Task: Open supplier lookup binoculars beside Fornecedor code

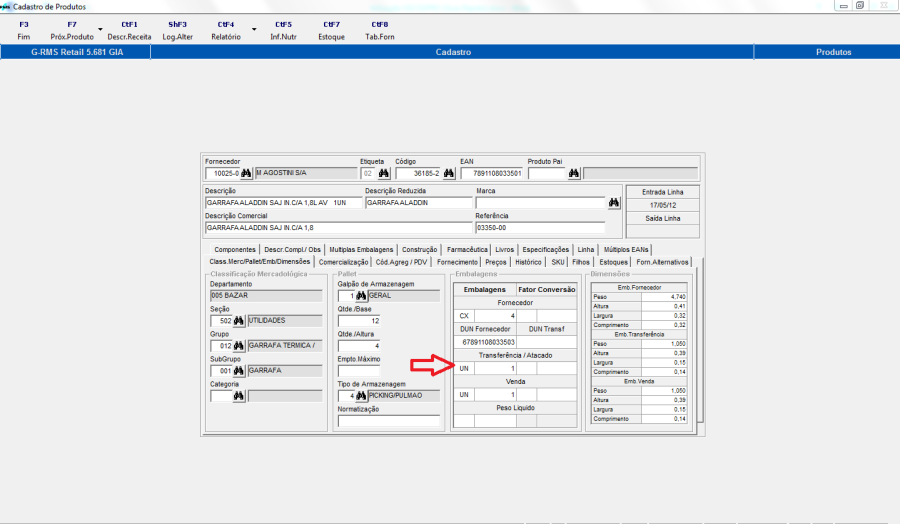Action: coord(246,173)
